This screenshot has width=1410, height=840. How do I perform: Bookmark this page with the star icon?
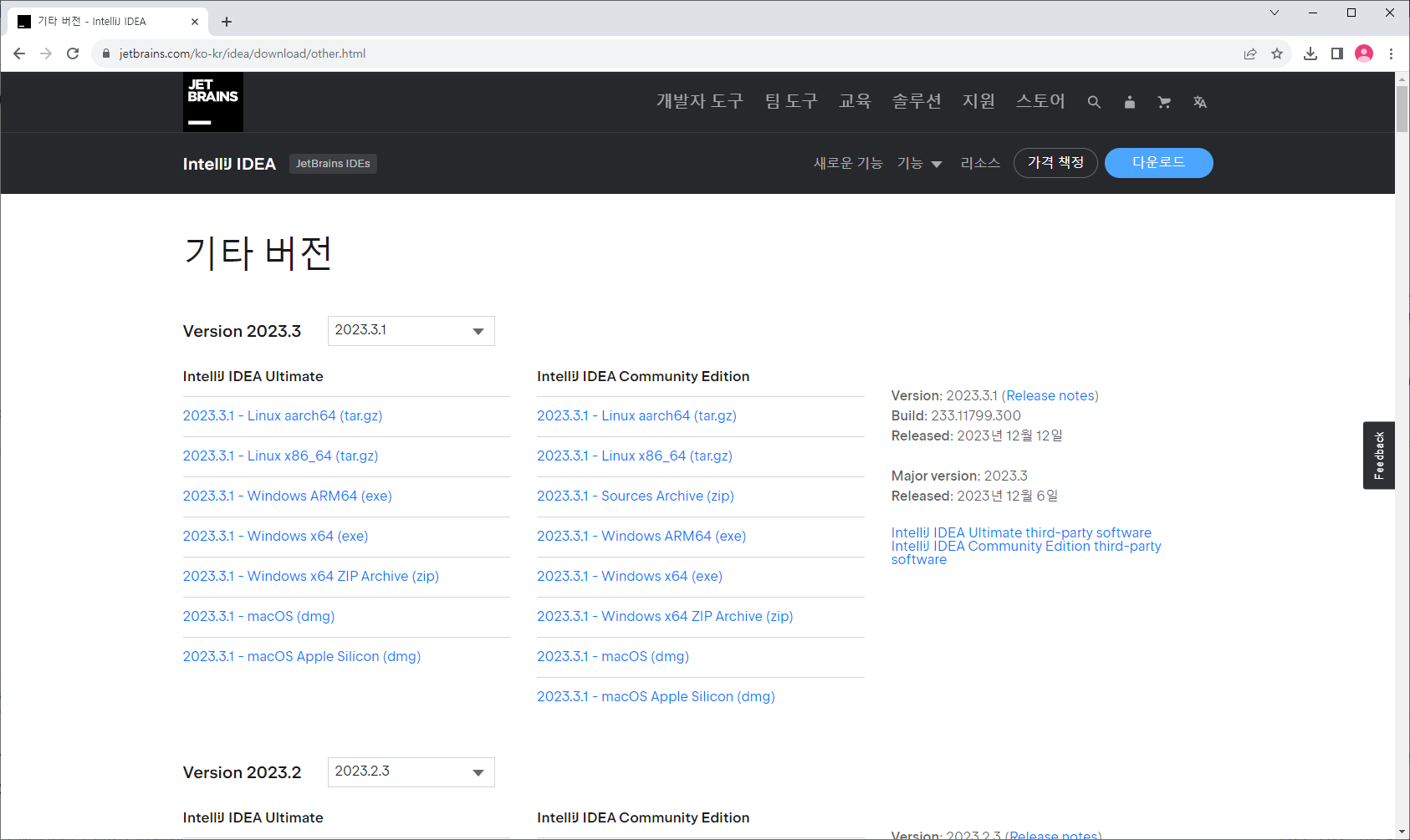tap(1277, 53)
